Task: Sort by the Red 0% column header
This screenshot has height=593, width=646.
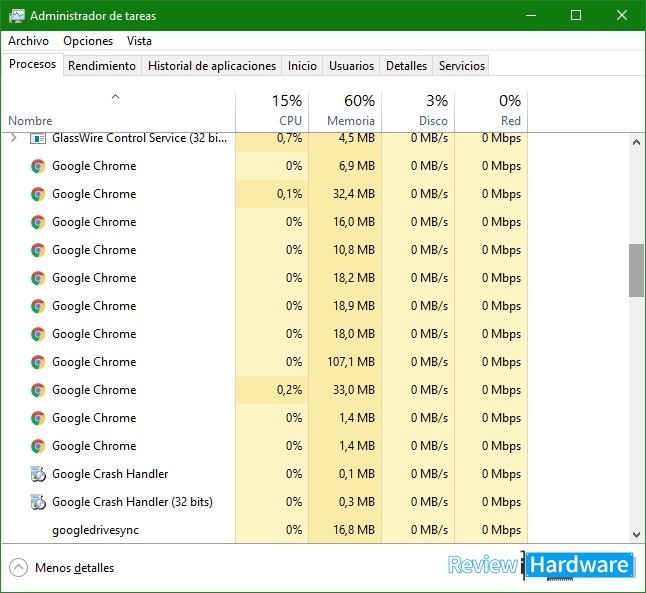Action: coord(491,110)
